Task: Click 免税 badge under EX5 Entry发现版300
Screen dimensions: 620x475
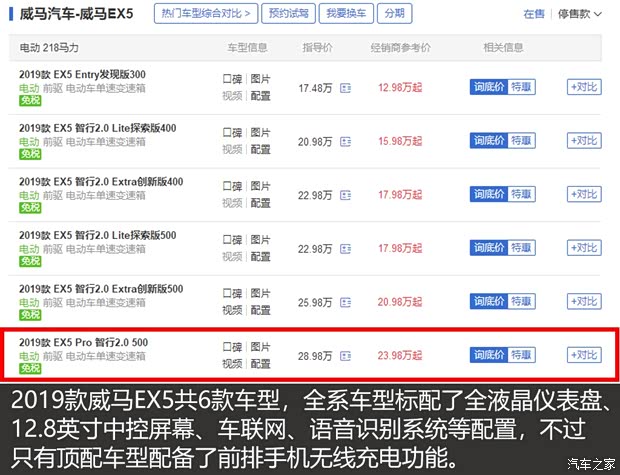Action: coord(31,101)
